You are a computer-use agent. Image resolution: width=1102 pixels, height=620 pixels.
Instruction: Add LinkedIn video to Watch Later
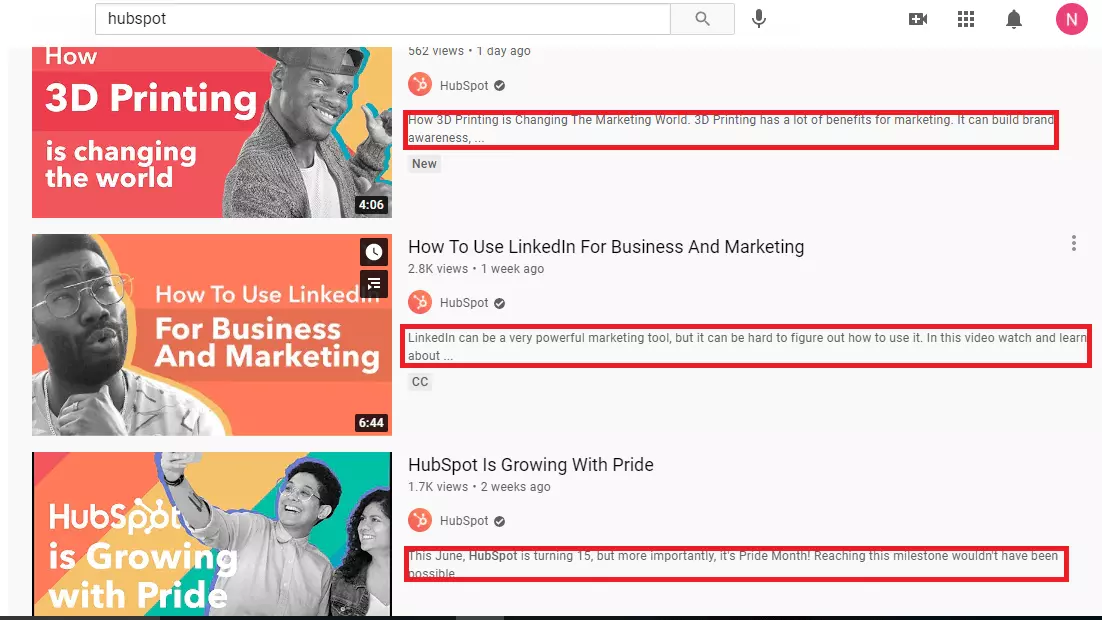coord(373,252)
